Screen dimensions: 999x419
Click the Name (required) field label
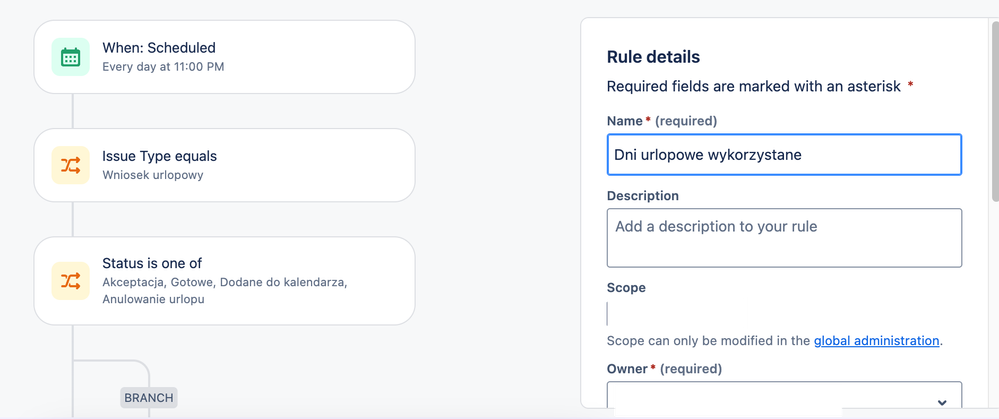662,121
